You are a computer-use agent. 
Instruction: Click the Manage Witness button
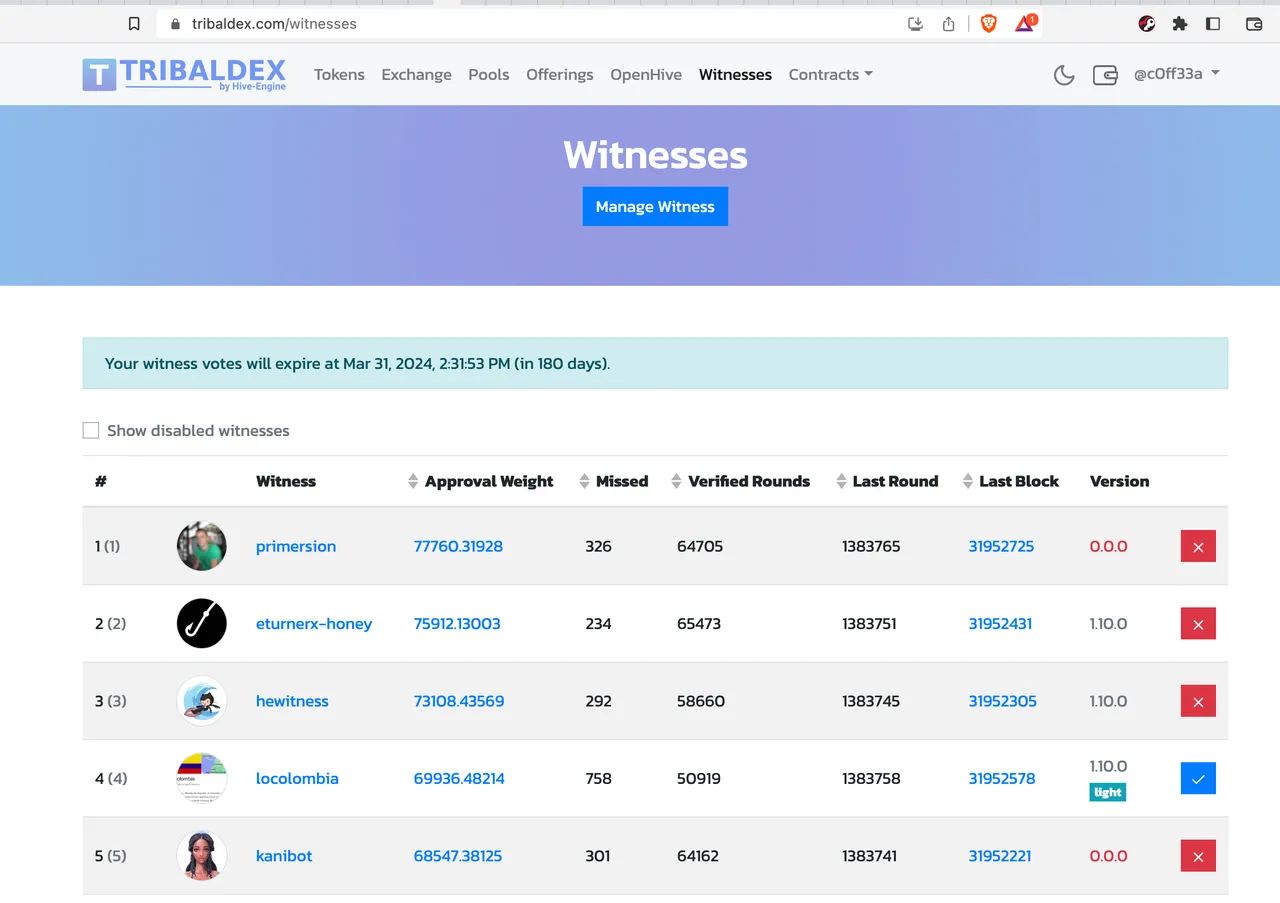(x=655, y=206)
